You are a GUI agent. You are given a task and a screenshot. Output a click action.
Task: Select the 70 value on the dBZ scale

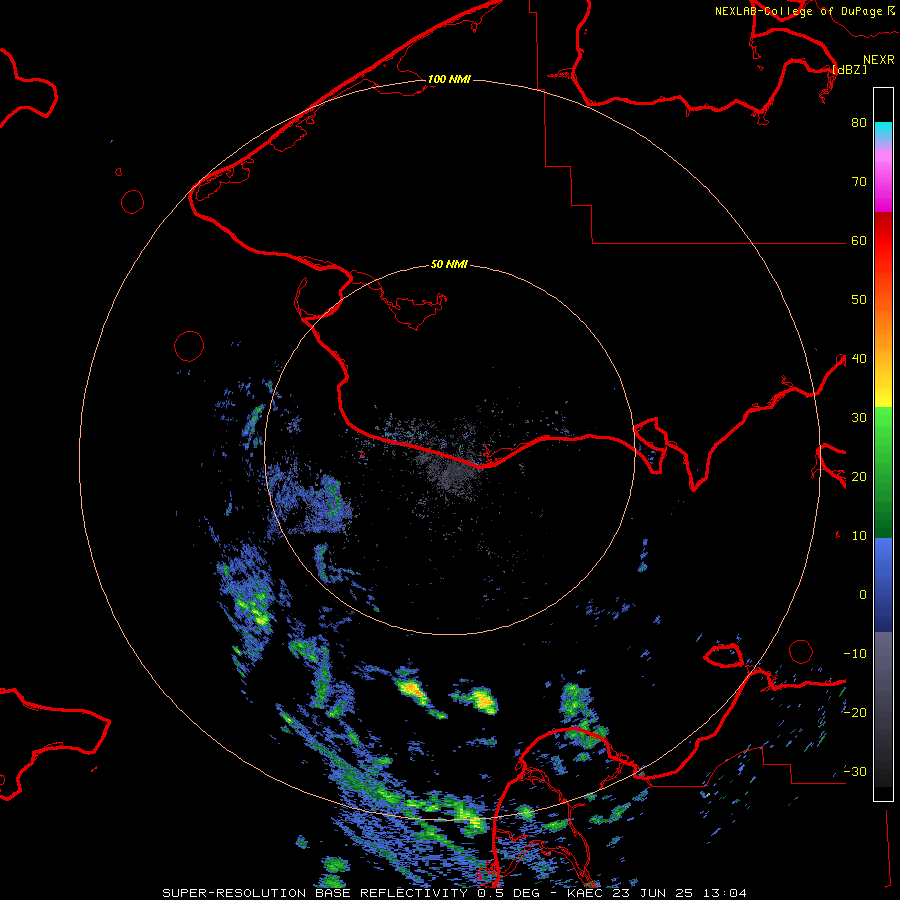pos(859,182)
